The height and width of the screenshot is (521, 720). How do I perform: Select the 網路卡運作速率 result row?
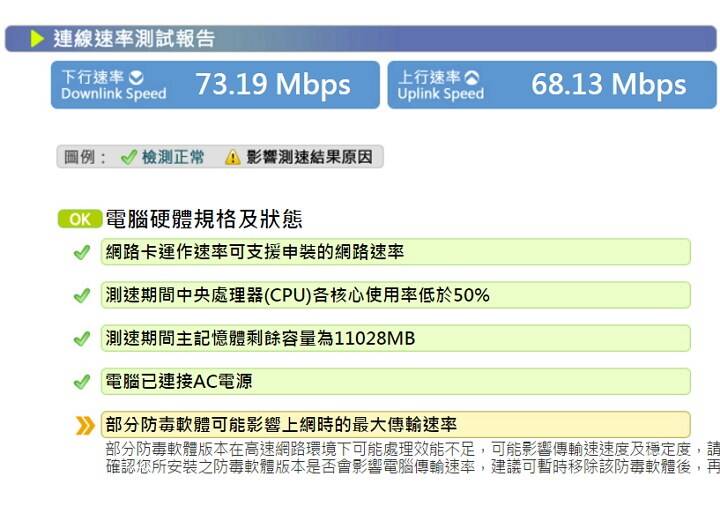(395, 252)
